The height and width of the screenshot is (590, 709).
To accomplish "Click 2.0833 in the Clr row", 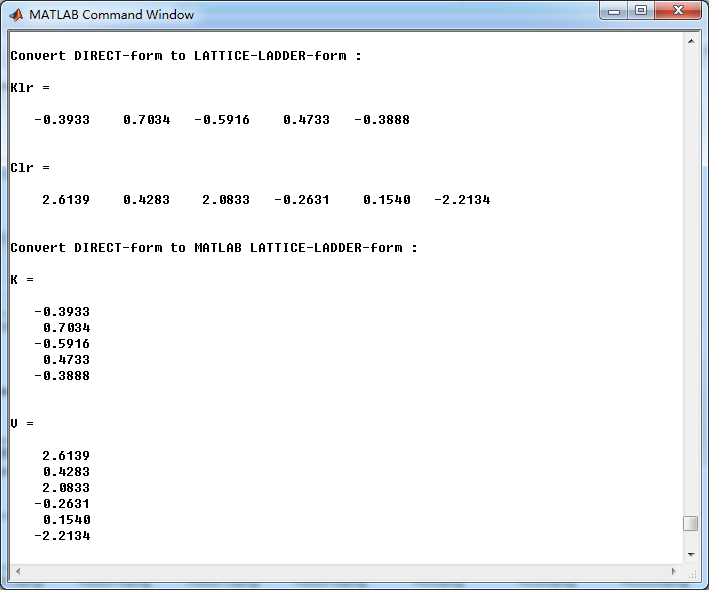I will click(226, 199).
